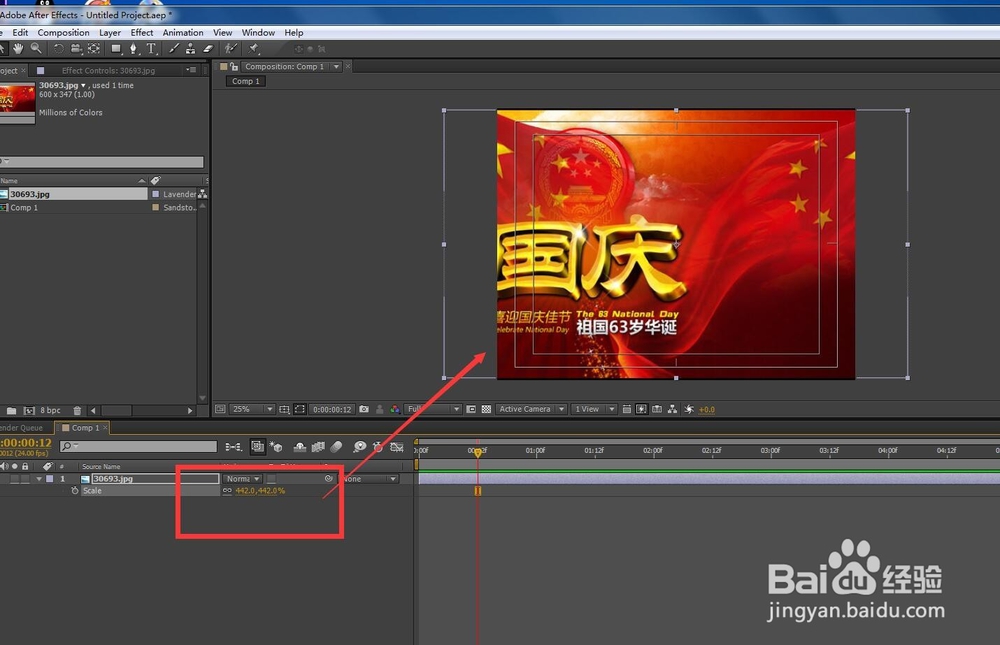Click reset exposure aperture icon
This screenshot has width=1000, height=645.
tap(689, 409)
